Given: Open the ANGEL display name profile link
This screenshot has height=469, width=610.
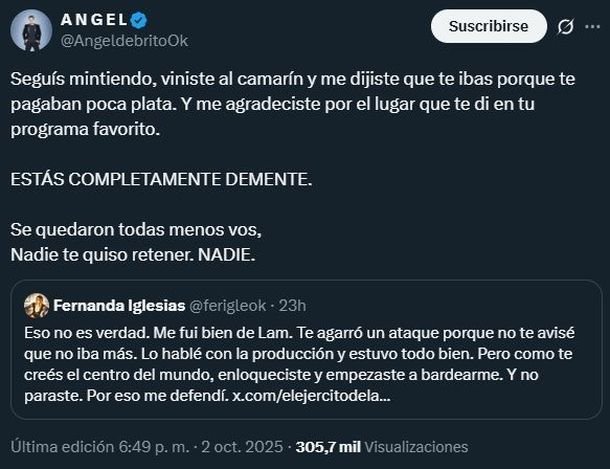Looking at the screenshot, I should point(91,20).
